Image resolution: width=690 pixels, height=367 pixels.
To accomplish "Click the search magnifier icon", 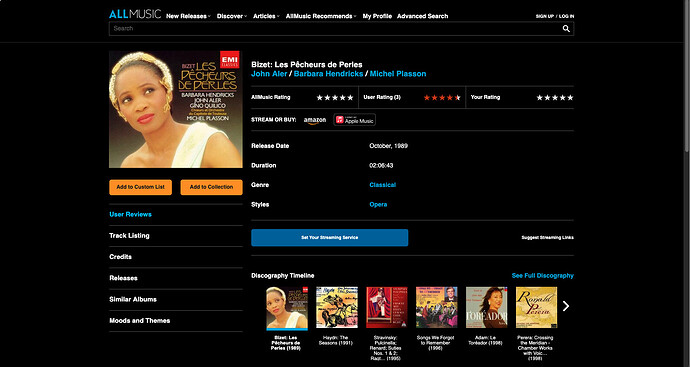I will (566, 29).
